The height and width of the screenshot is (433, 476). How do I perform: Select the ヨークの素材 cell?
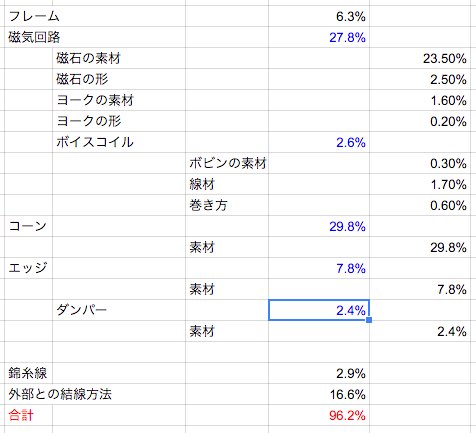point(119,100)
